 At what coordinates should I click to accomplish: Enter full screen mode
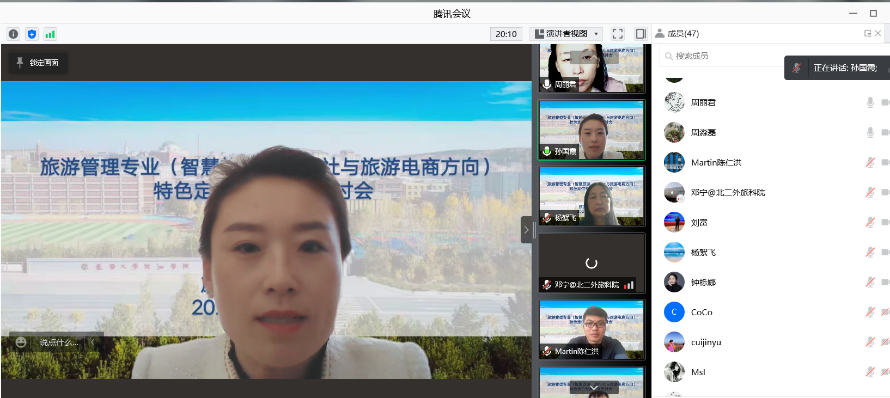[618, 34]
